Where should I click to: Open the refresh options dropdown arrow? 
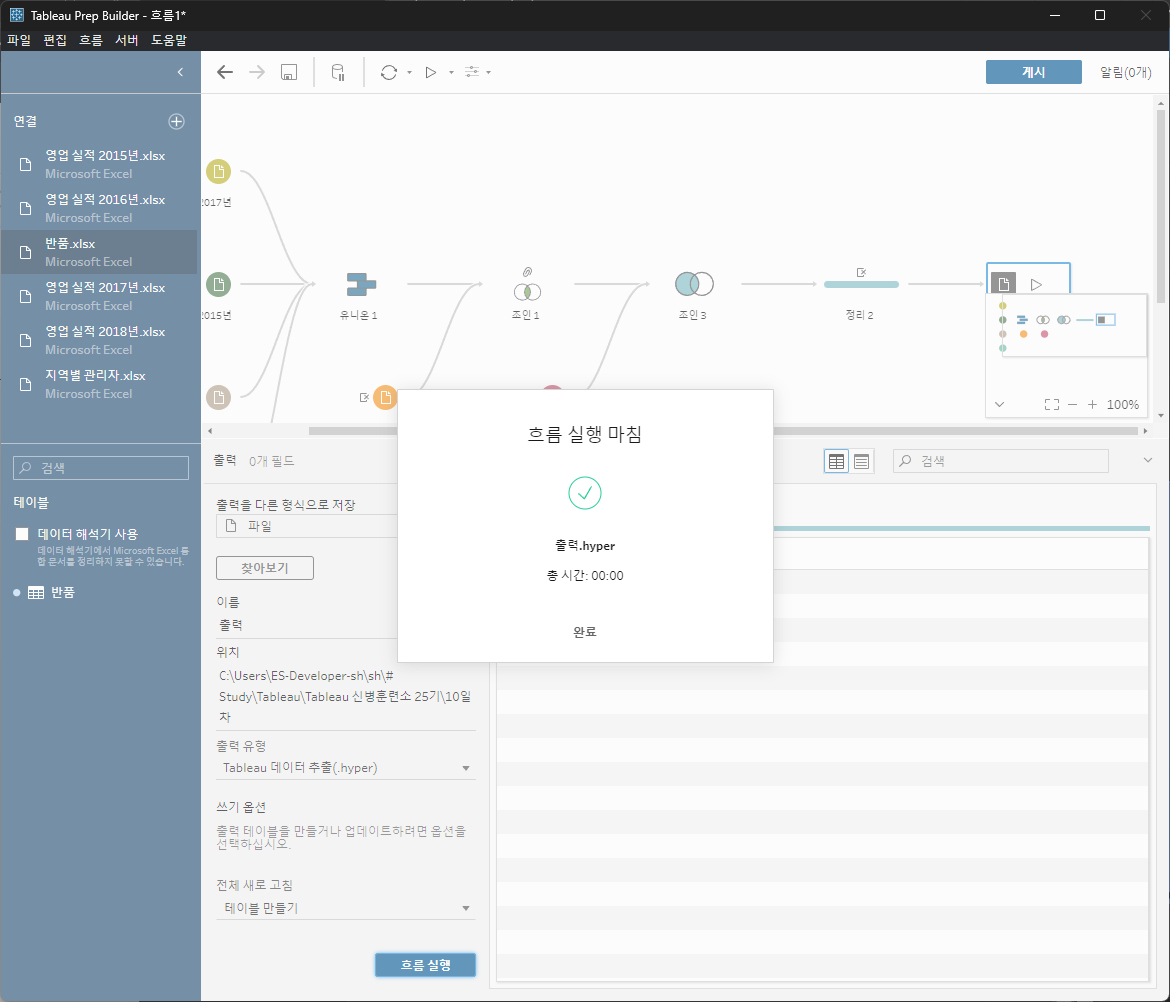pos(410,73)
